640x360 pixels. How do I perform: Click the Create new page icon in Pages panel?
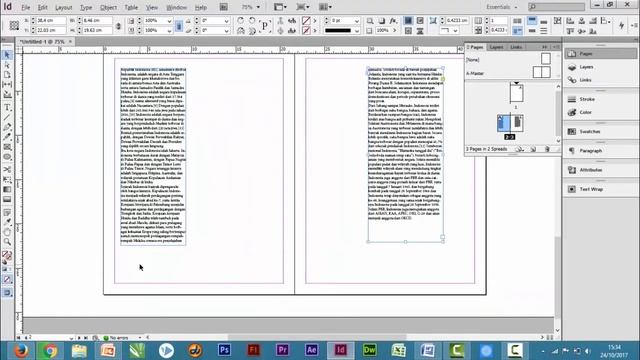tap(533, 149)
